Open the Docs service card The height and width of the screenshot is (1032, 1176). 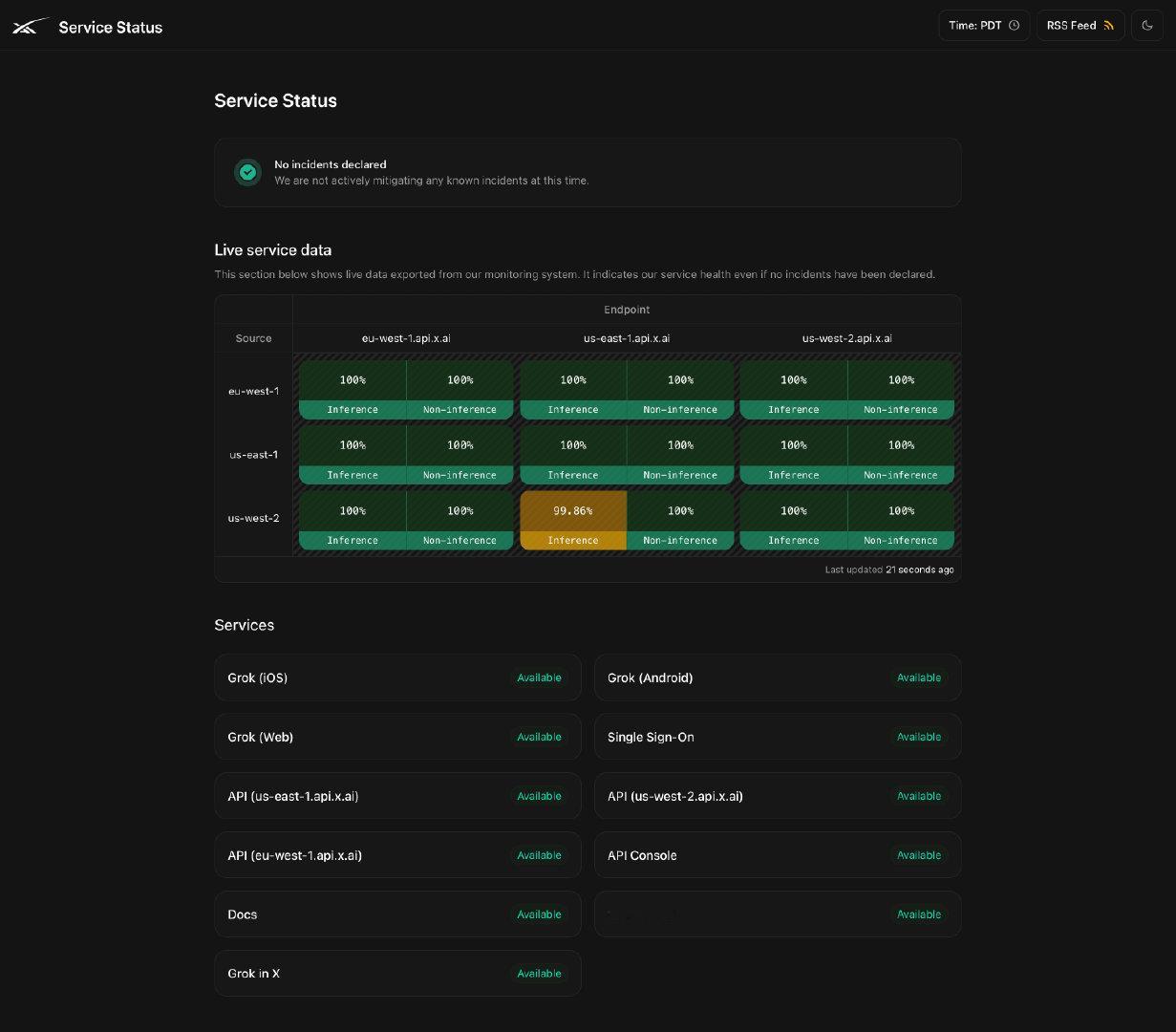click(x=397, y=914)
